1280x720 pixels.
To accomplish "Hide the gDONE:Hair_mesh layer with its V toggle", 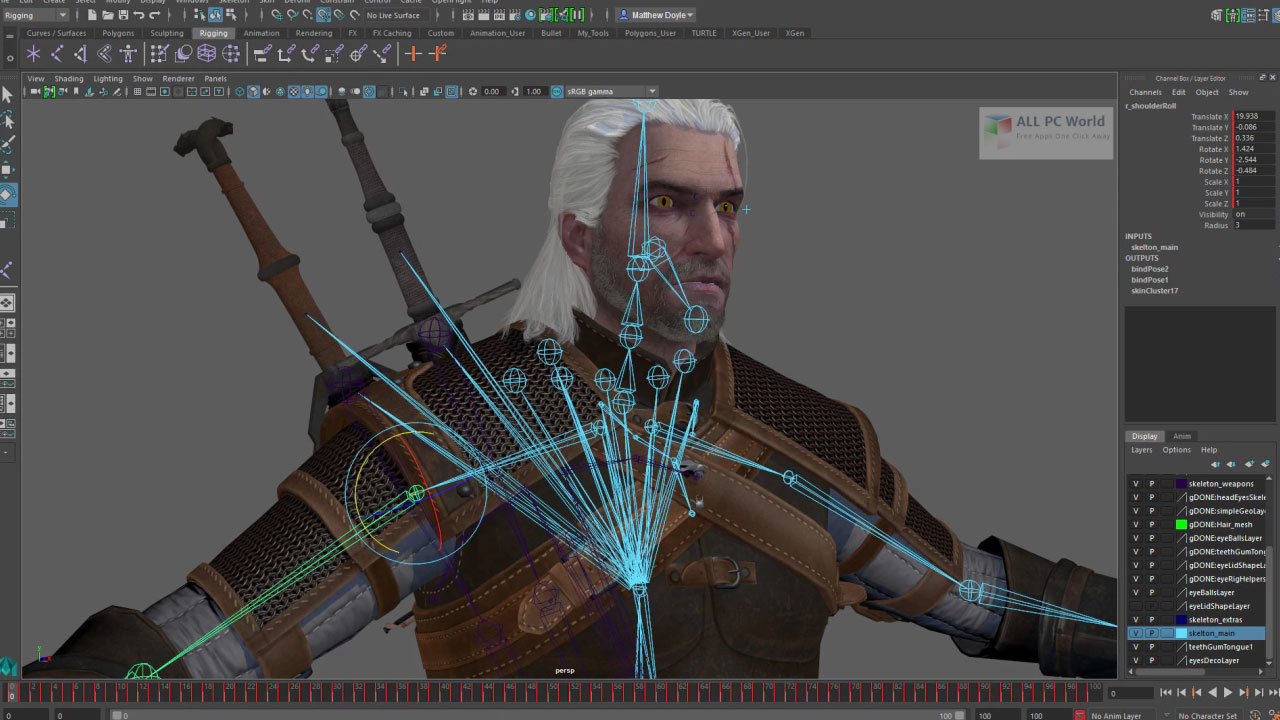I will pos(1134,524).
